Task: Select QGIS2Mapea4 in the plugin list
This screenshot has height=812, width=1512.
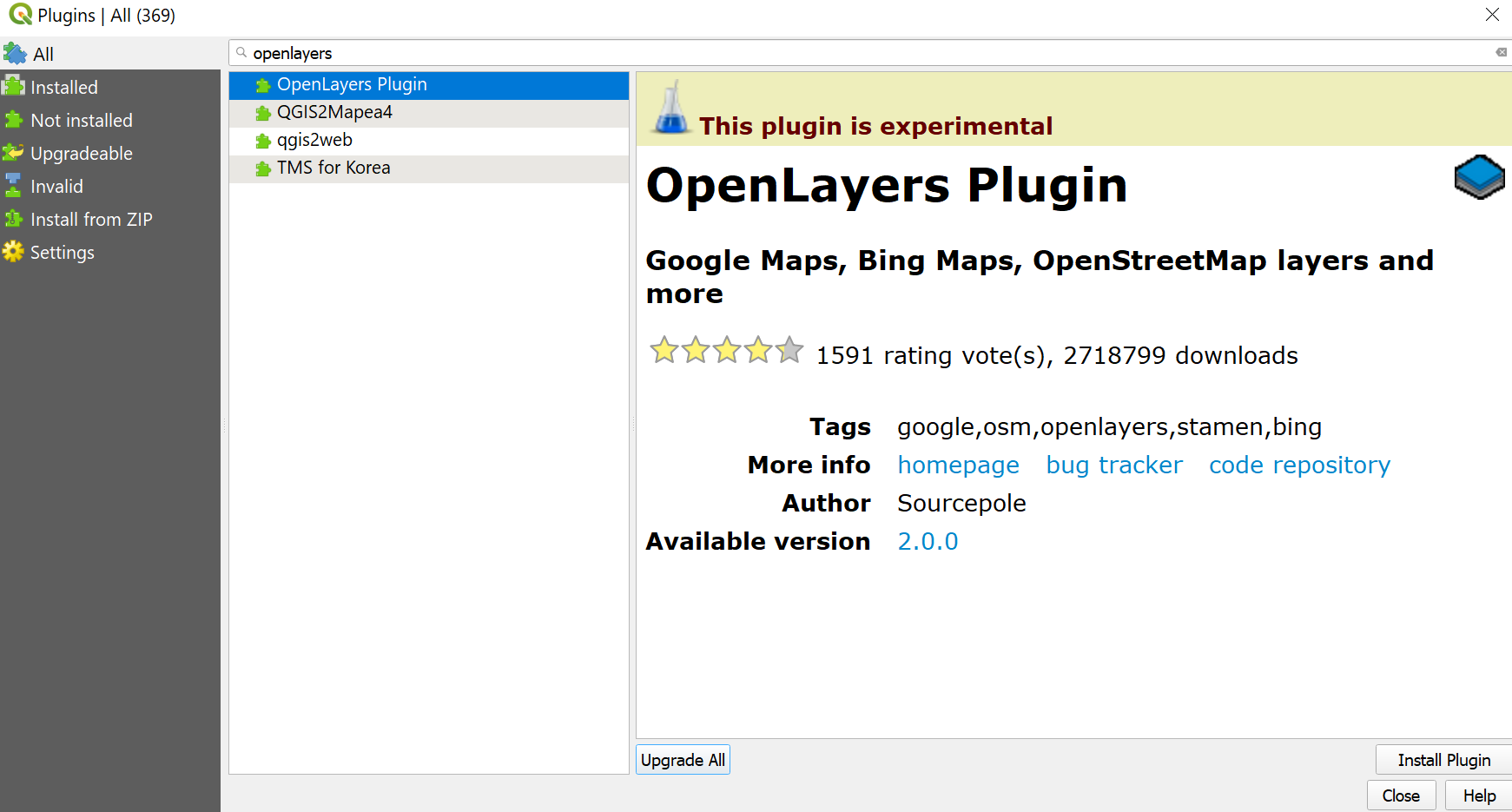Action: 429,113
